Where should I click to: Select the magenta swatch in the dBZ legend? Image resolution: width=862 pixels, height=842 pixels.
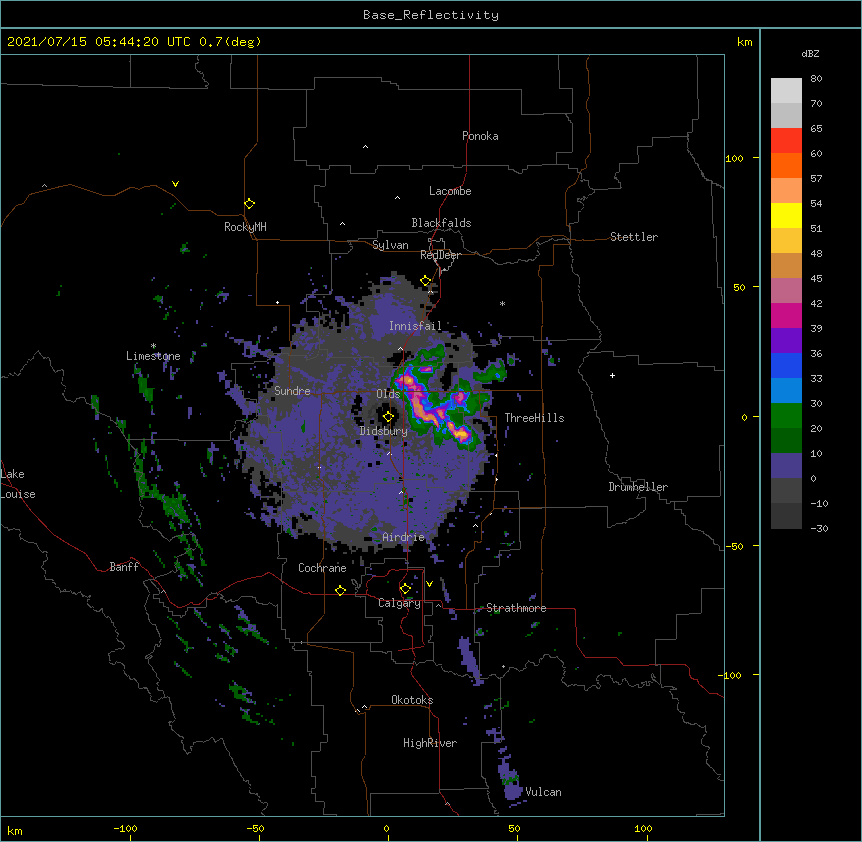pos(786,315)
